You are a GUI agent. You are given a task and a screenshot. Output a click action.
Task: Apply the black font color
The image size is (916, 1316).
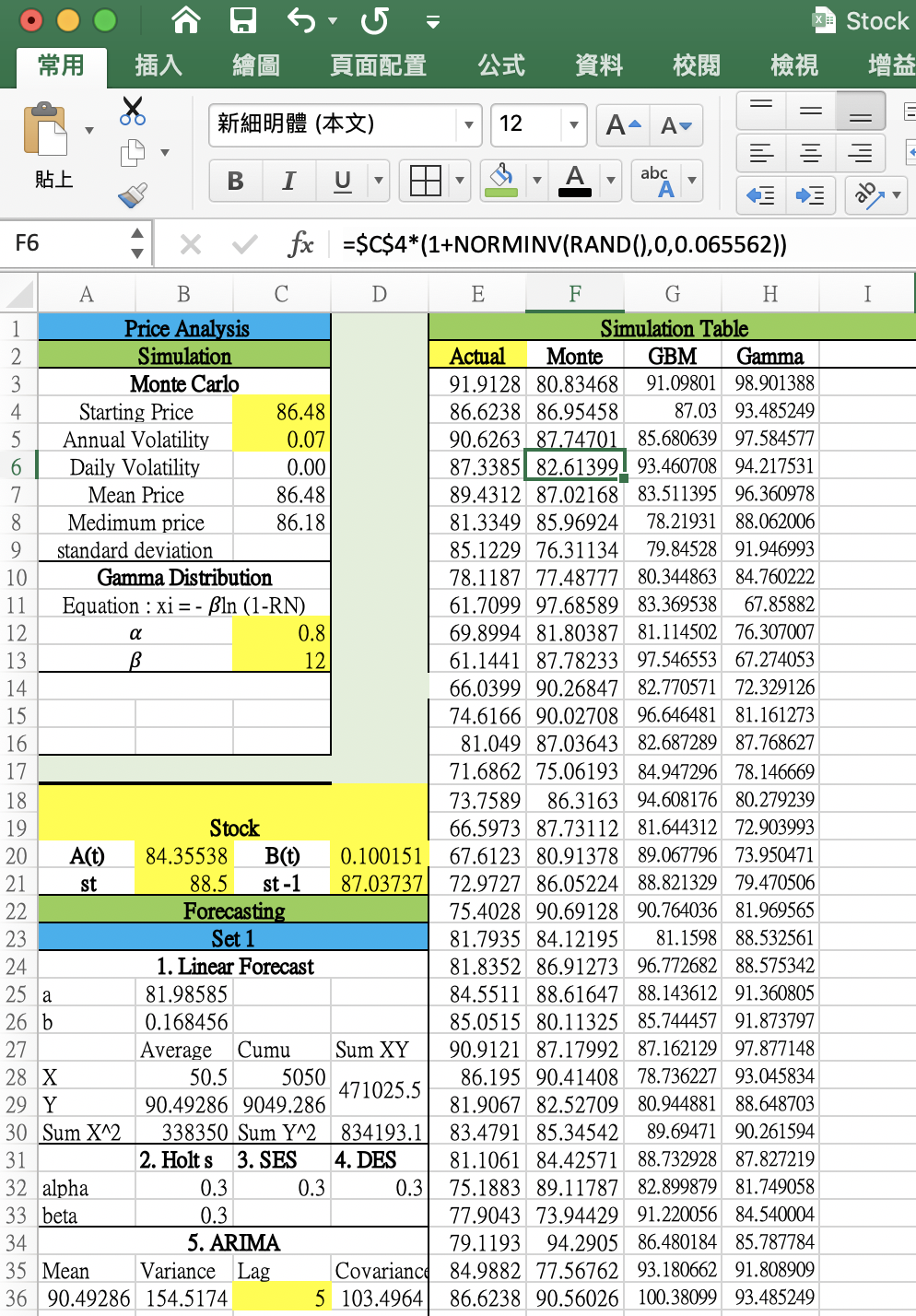click(575, 181)
